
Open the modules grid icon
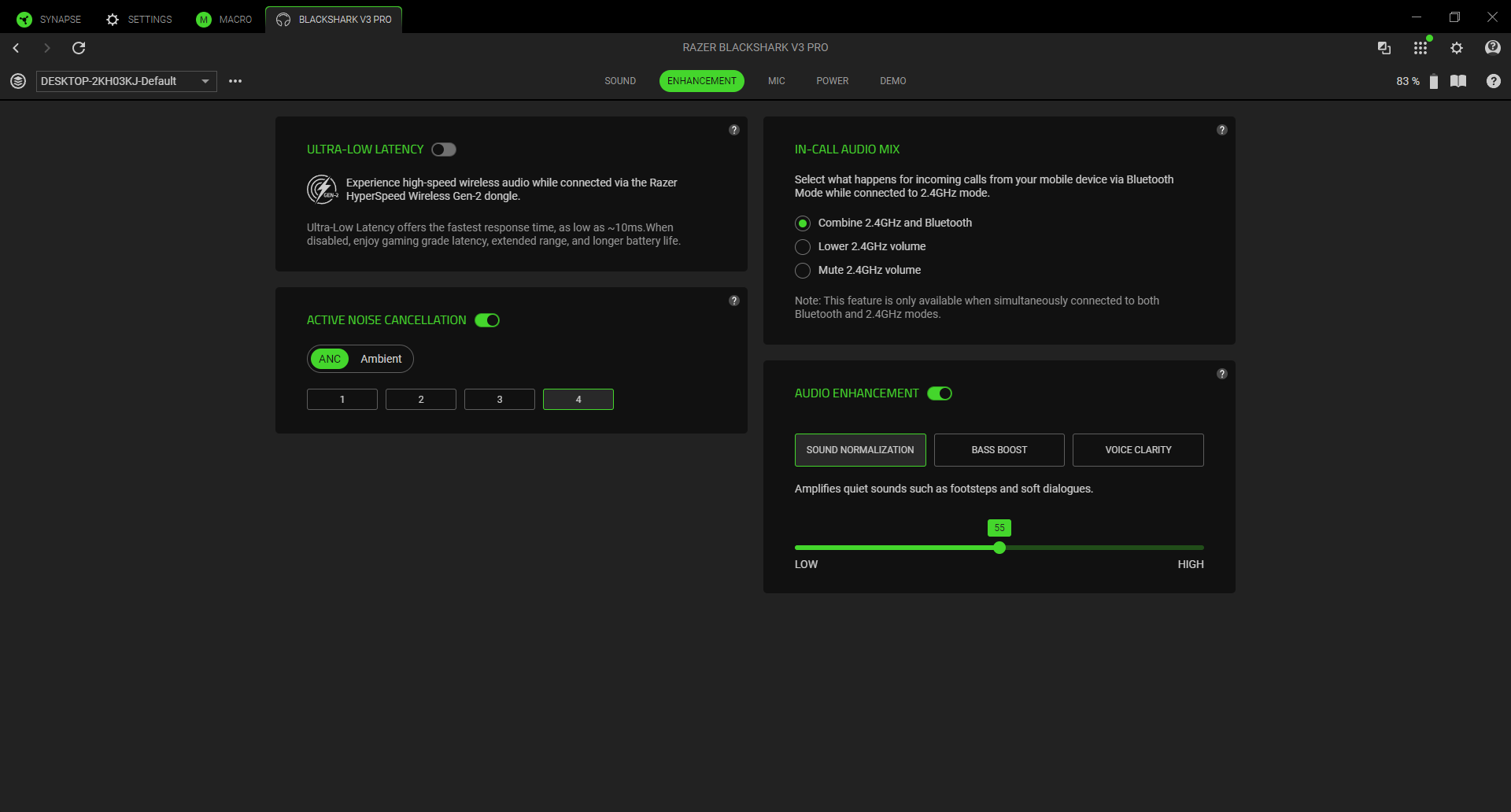pos(1420,48)
